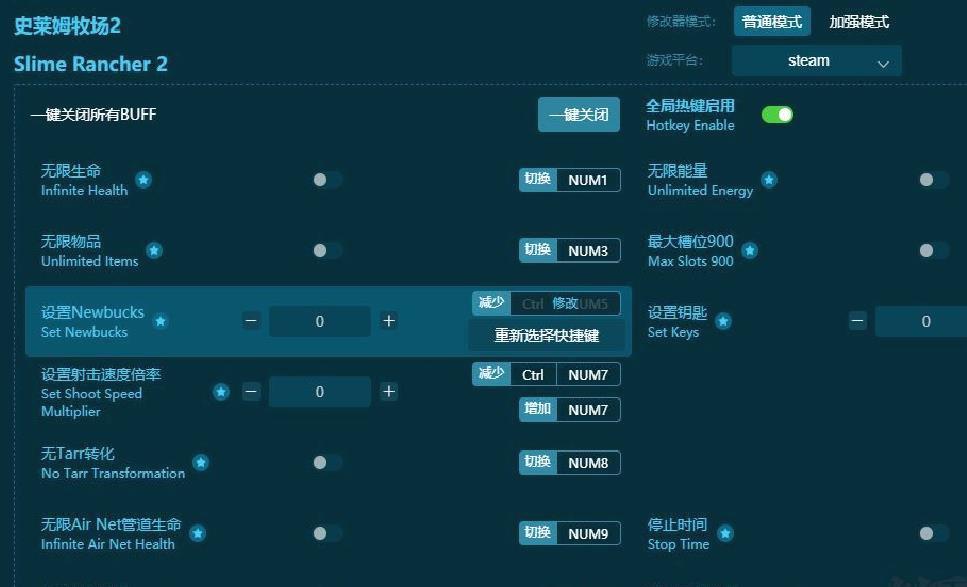Click the star icon beside Stop Time

[725, 533]
